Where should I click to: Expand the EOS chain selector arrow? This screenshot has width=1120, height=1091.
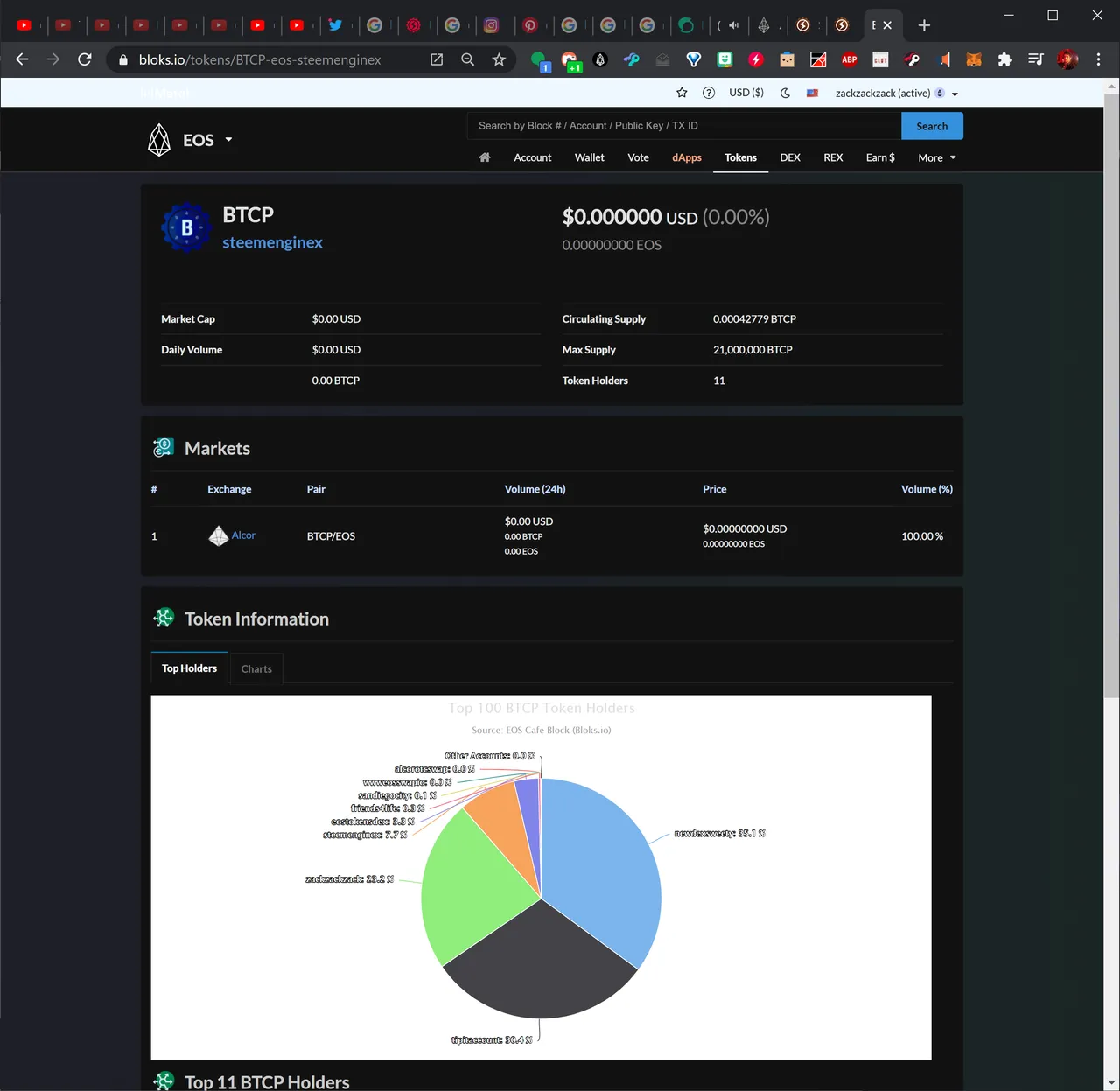[x=228, y=139]
